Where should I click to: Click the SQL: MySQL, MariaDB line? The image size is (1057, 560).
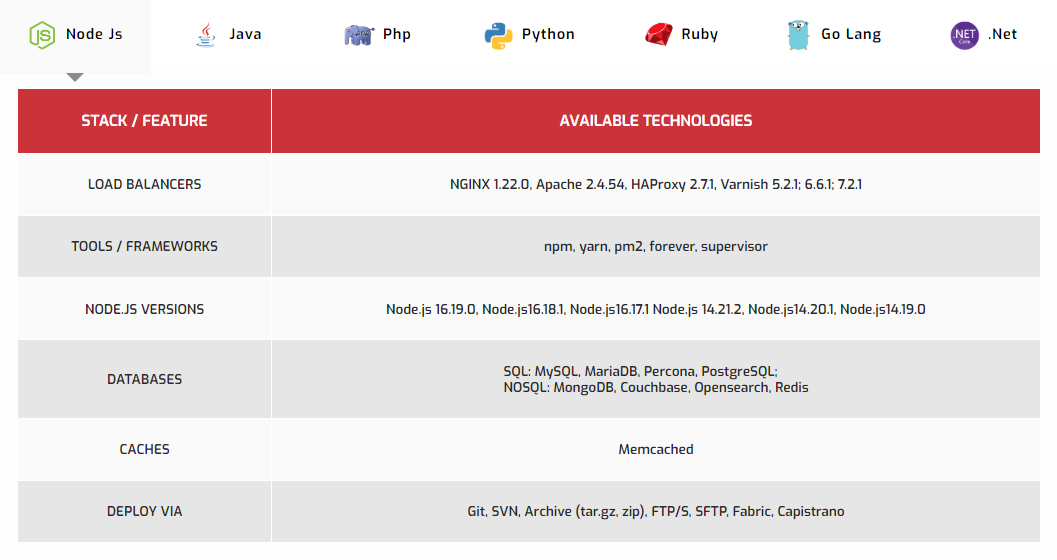pyautogui.click(x=640, y=371)
